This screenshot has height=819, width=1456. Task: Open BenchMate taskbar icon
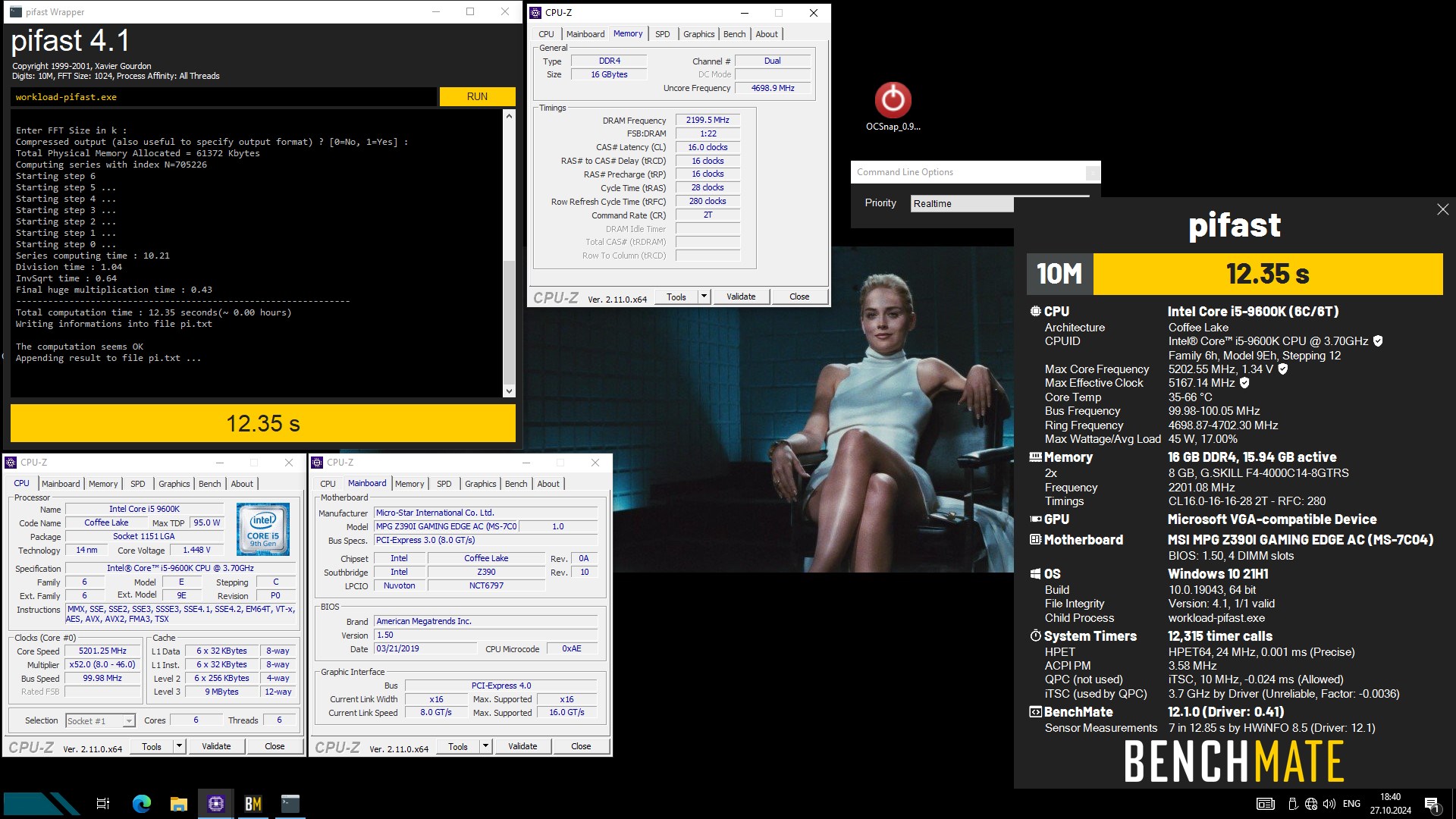click(253, 803)
